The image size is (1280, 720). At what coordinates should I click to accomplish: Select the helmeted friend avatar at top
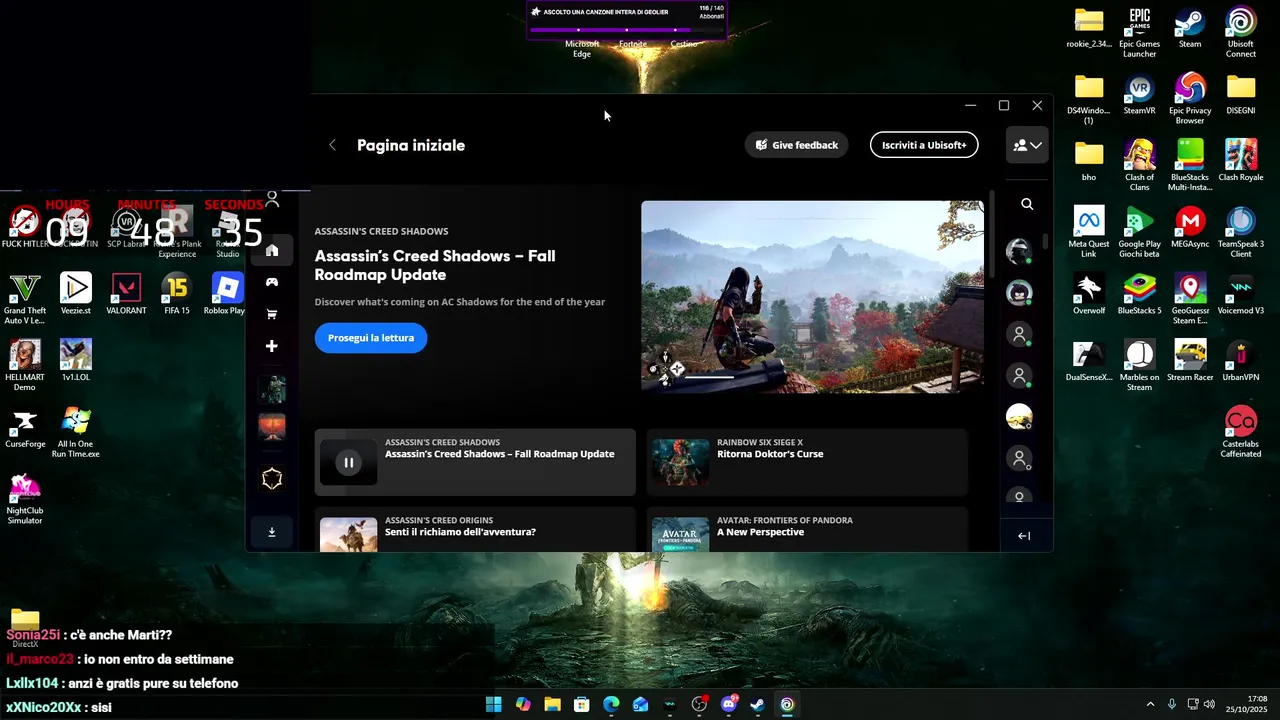tap(1019, 251)
